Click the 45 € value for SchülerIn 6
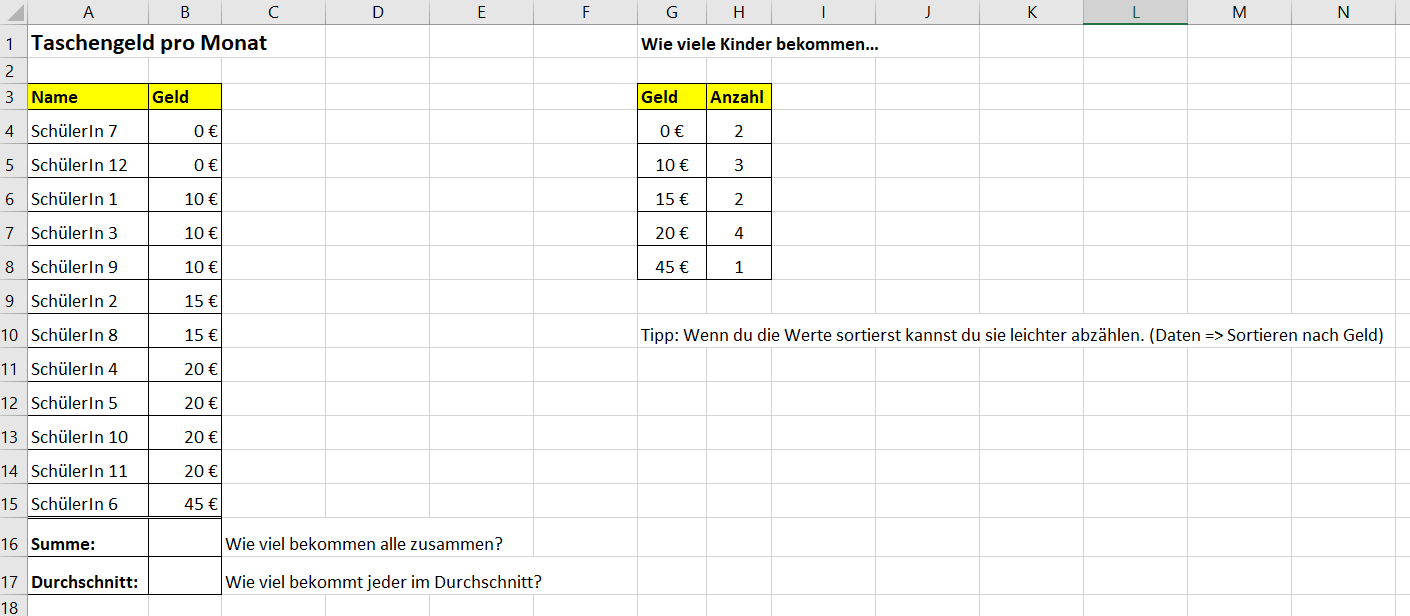This screenshot has height=616, width=1410. [x=185, y=504]
